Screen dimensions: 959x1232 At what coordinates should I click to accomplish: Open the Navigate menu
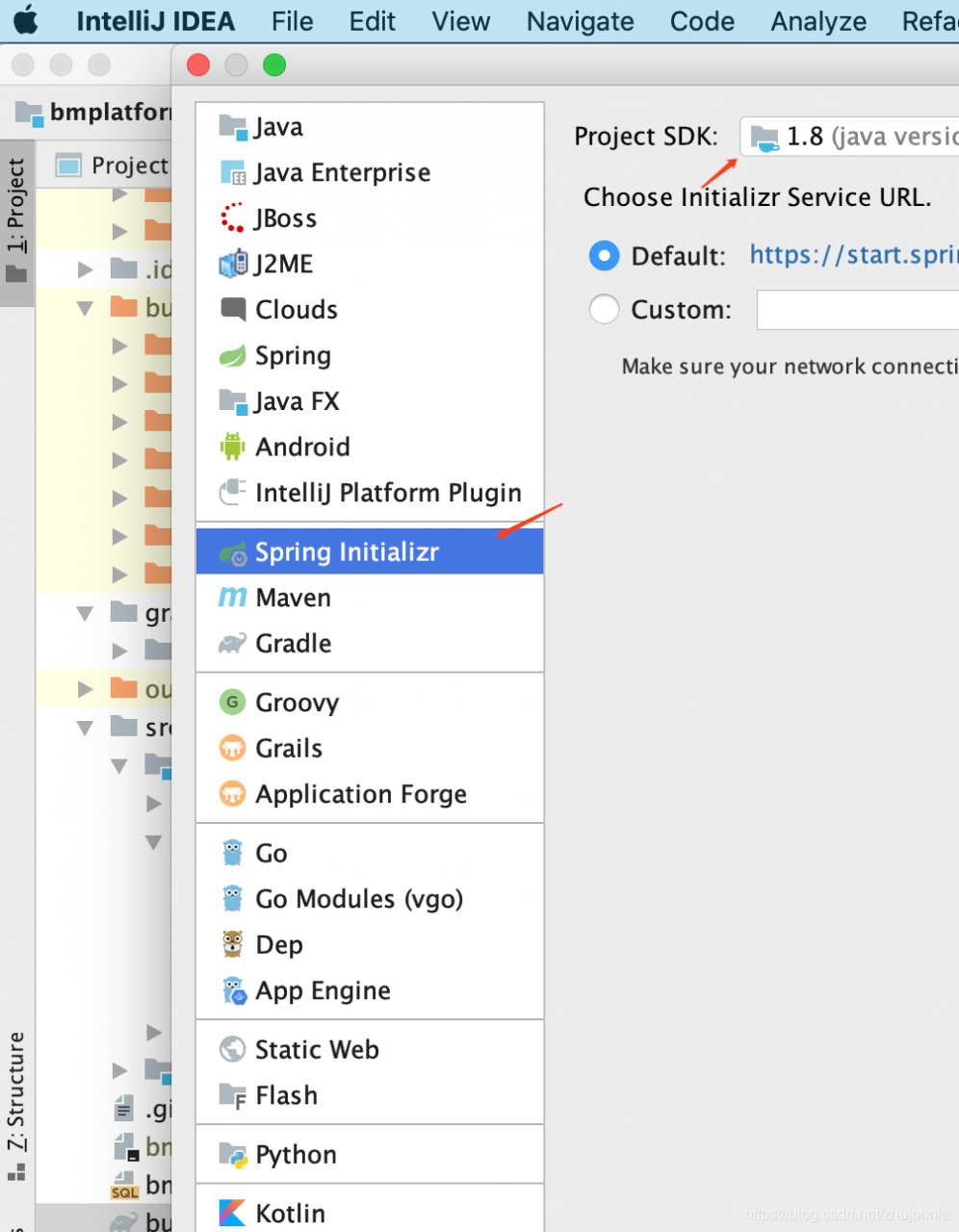click(580, 21)
